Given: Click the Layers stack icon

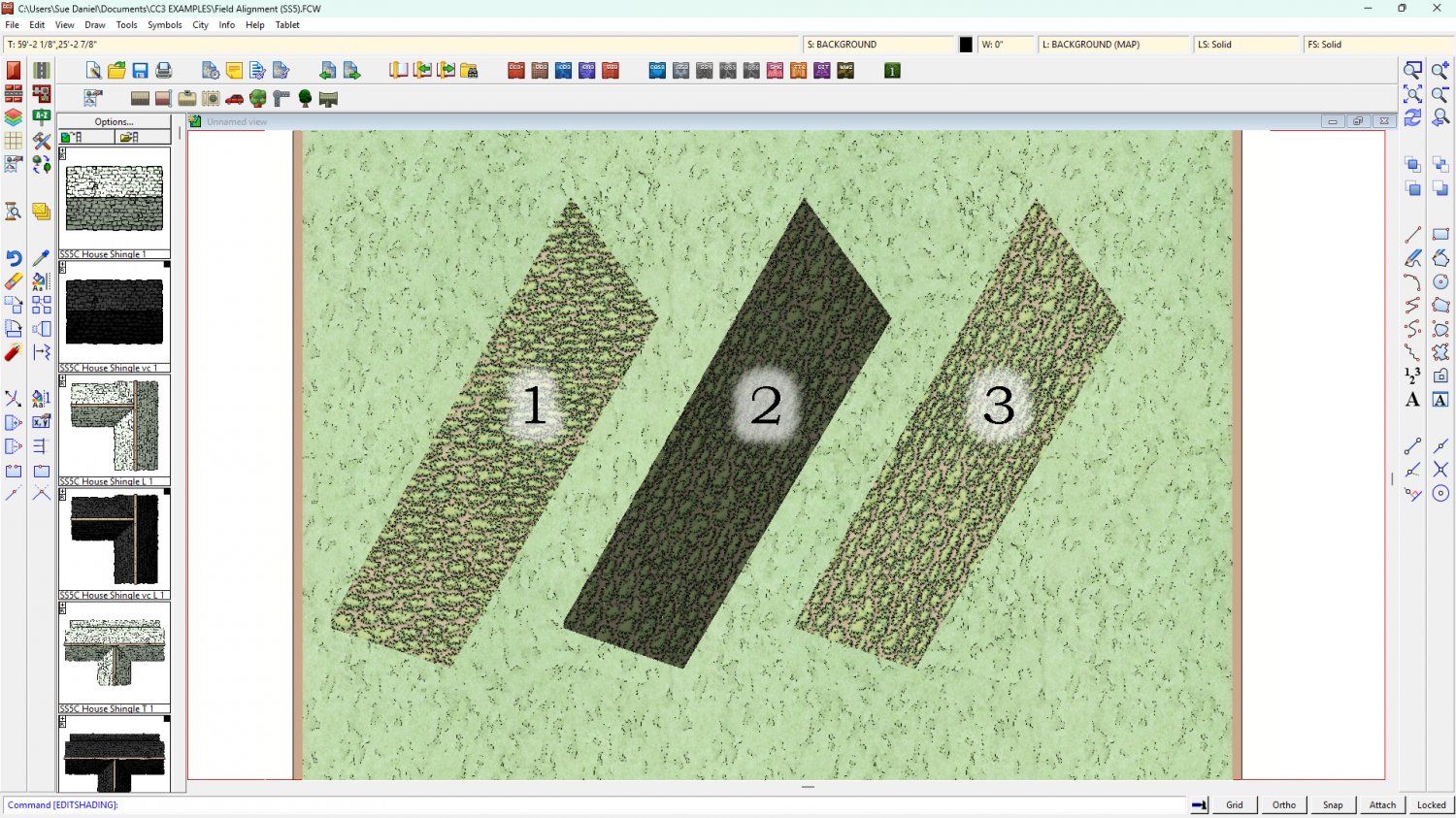Looking at the screenshot, I should [14, 117].
